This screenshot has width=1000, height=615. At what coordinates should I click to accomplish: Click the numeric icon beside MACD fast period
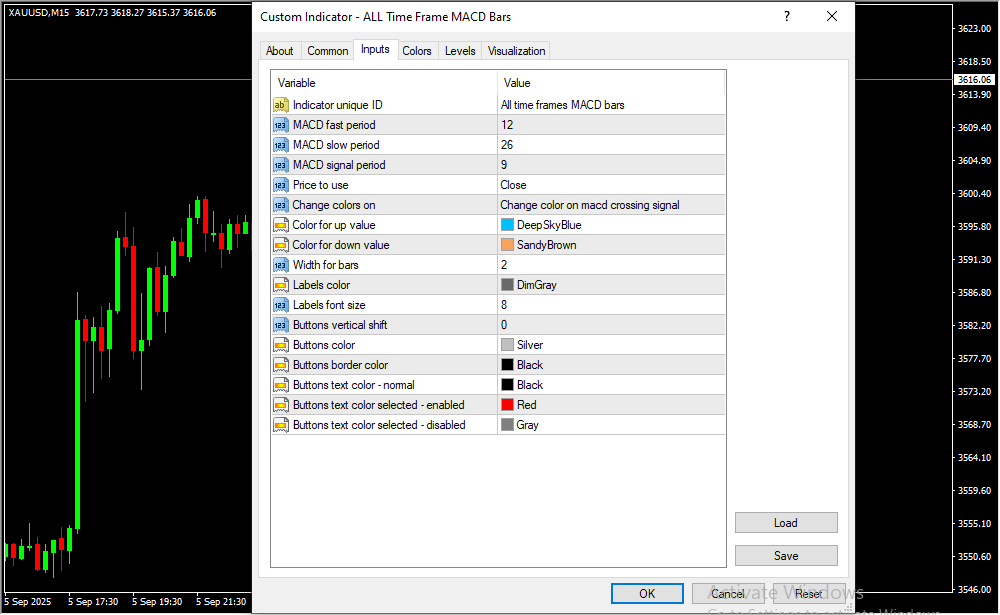(280, 125)
